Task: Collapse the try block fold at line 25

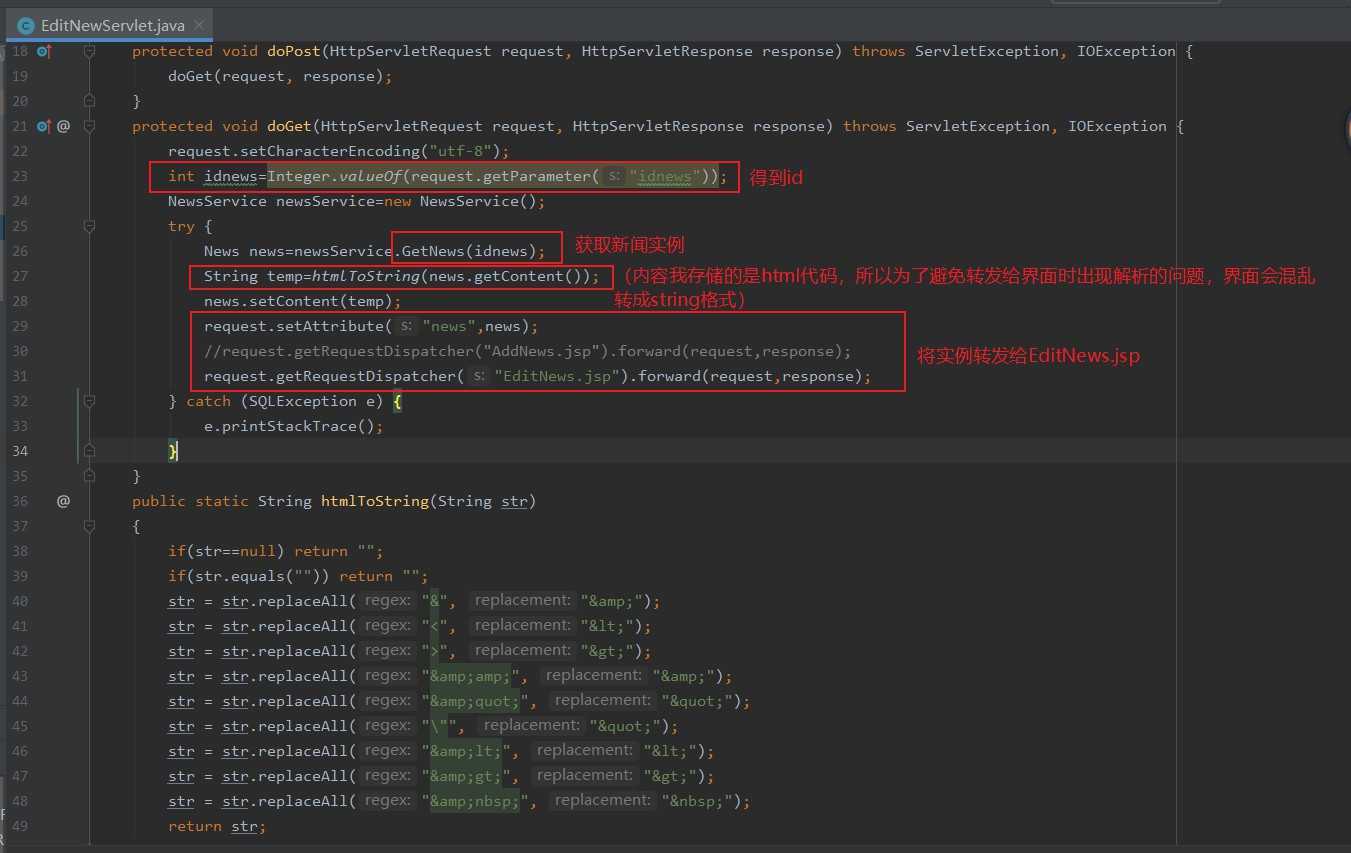Action: point(89,226)
